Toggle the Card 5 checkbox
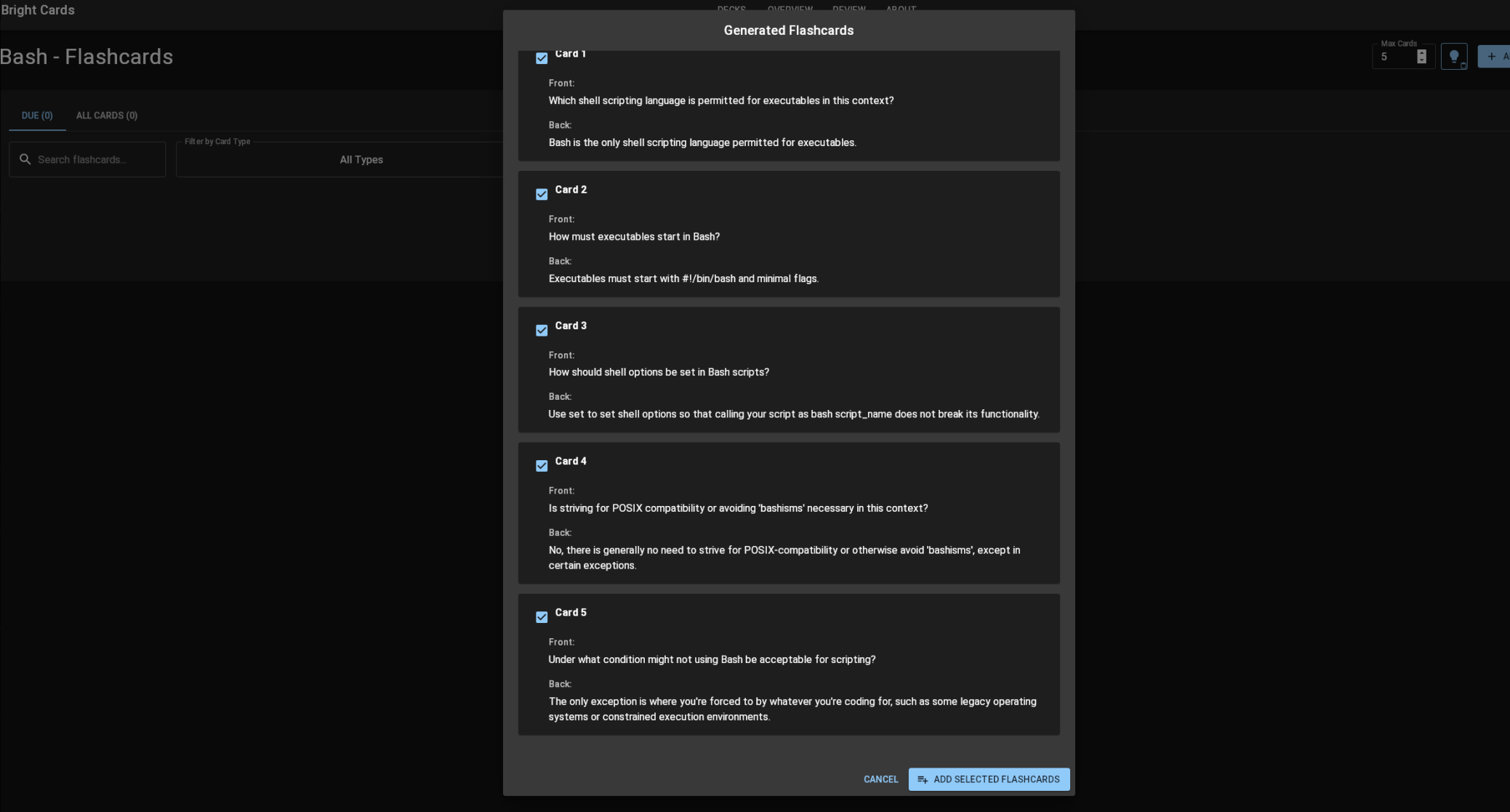Image resolution: width=1510 pixels, height=812 pixels. 542,617
